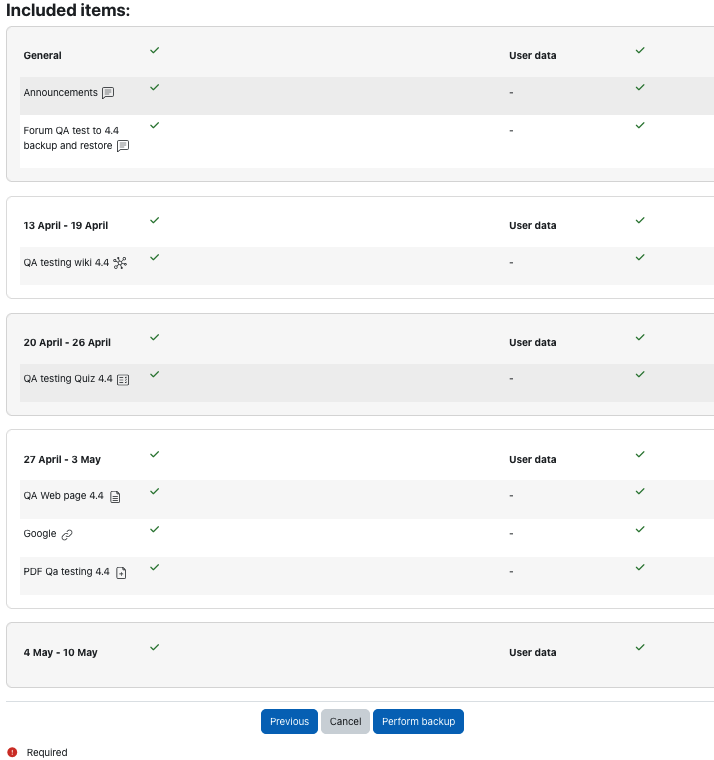Go back with the Previous button

tap(289, 722)
